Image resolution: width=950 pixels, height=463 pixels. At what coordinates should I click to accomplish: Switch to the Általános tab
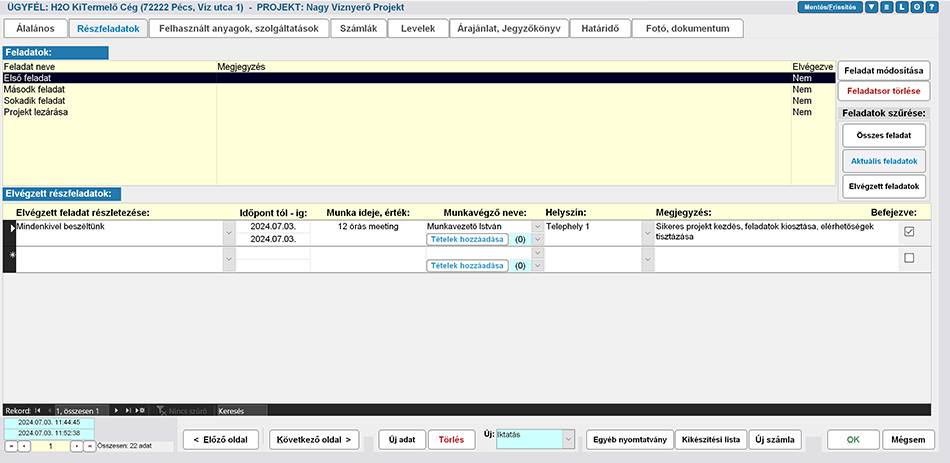(x=35, y=28)
